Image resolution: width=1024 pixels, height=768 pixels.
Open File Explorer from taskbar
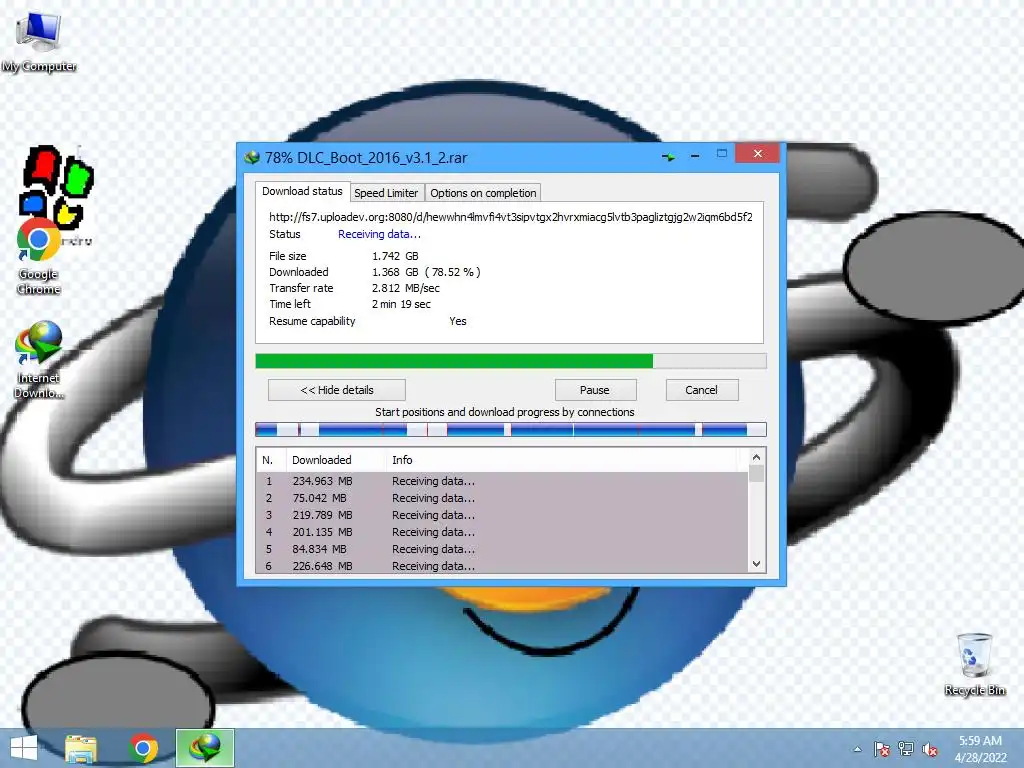(81, 748)
